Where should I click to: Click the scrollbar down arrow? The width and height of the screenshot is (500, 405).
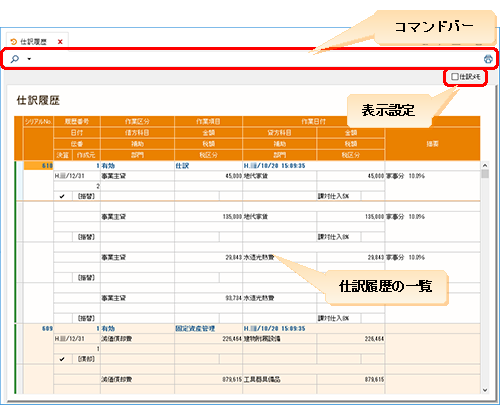485,390
